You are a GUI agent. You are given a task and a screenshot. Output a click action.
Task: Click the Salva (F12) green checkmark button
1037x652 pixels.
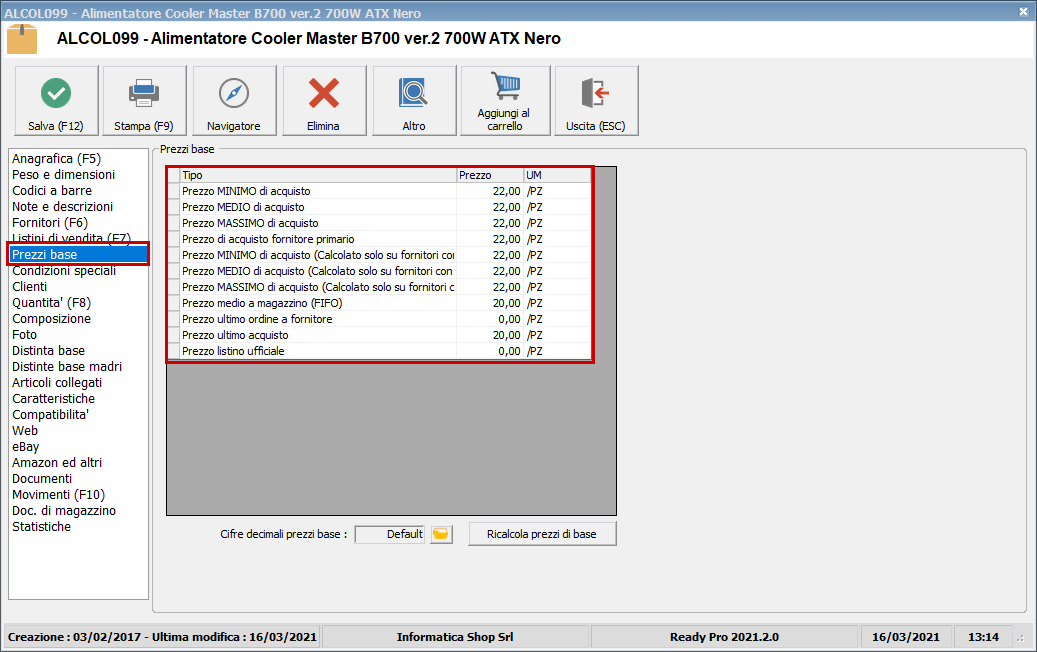tap(56, 101)
